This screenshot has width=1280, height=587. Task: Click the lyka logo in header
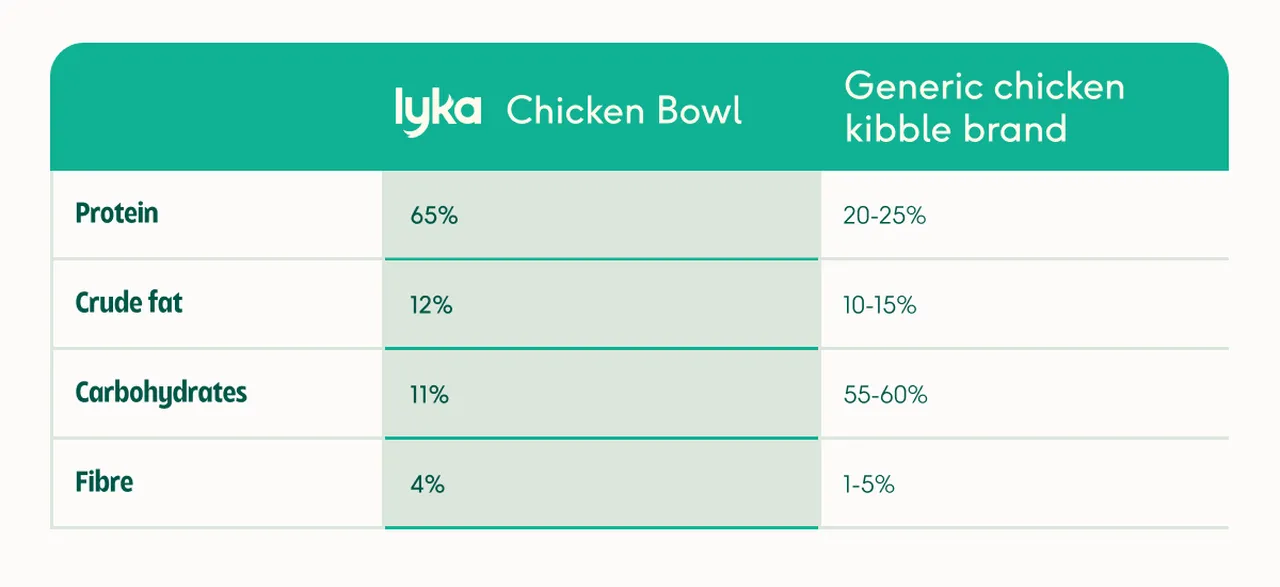coord(438,110)
